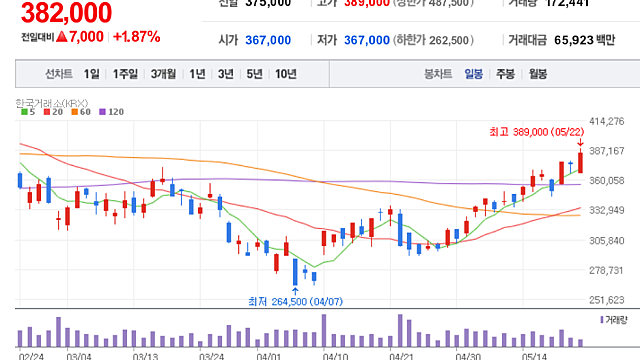Click the 04/10 date axis label
Screen dimensions: 640x360
point(335,356)
